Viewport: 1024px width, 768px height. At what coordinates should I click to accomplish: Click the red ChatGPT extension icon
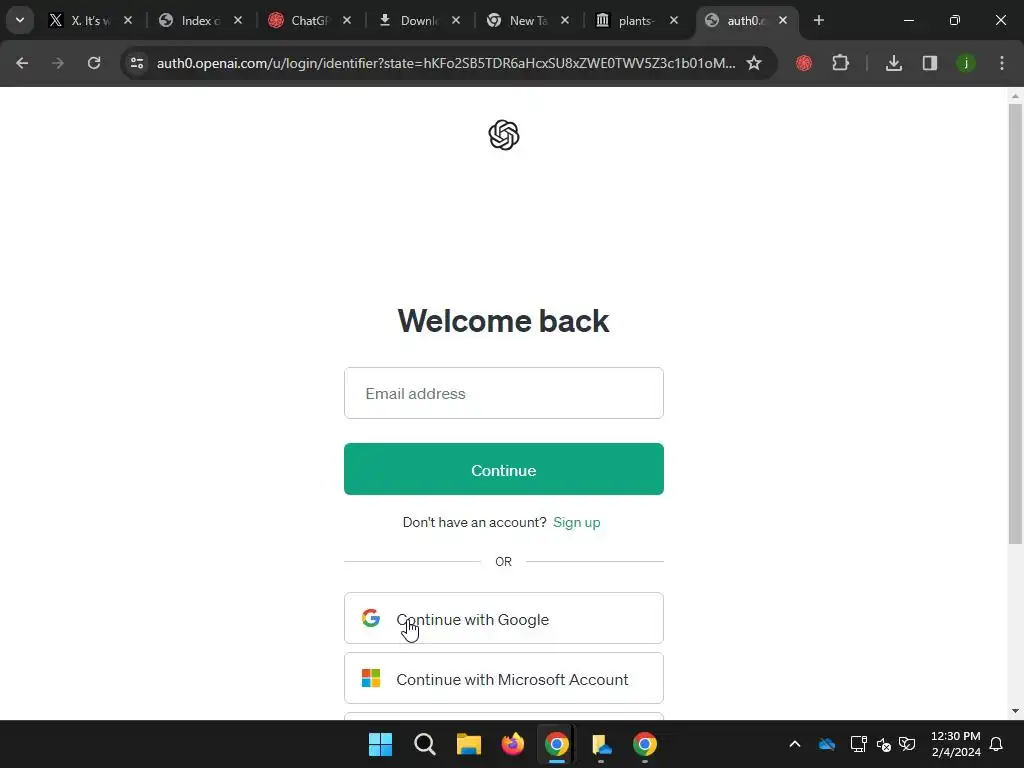[804, 63]
